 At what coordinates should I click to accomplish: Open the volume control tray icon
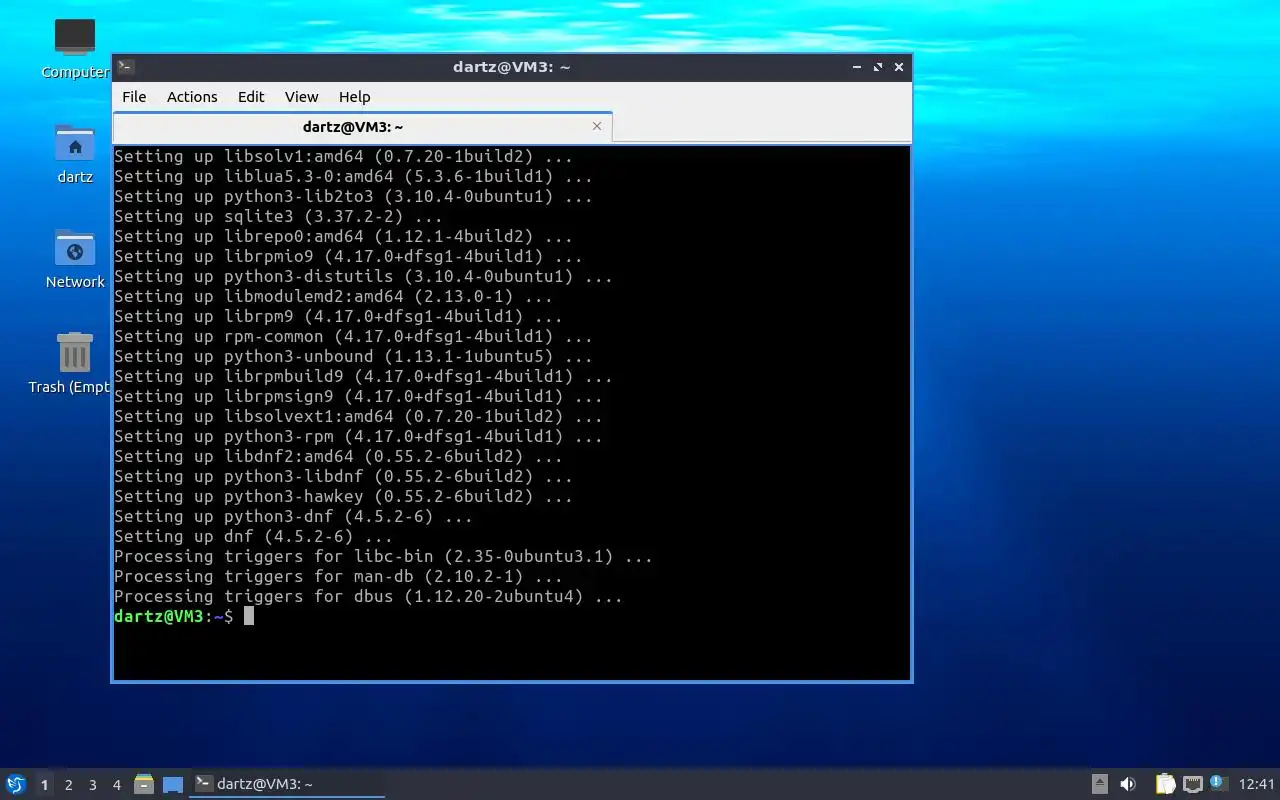click(x=1128, y=784)
